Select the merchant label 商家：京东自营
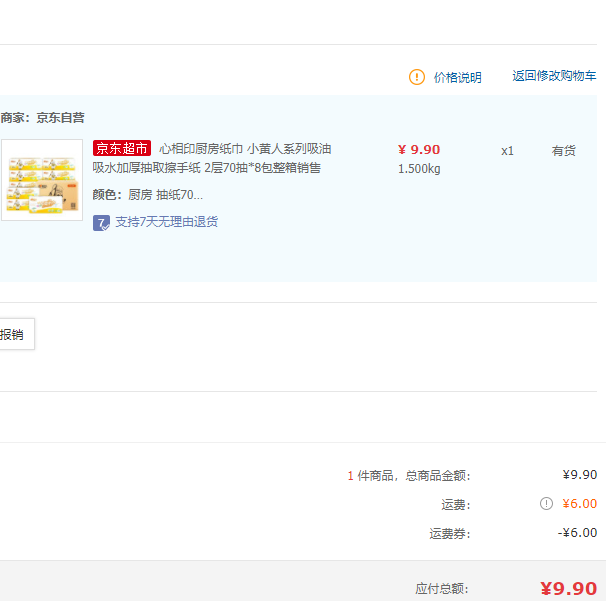Viewport: 606px width, 601px height. [x=42, y=117]
